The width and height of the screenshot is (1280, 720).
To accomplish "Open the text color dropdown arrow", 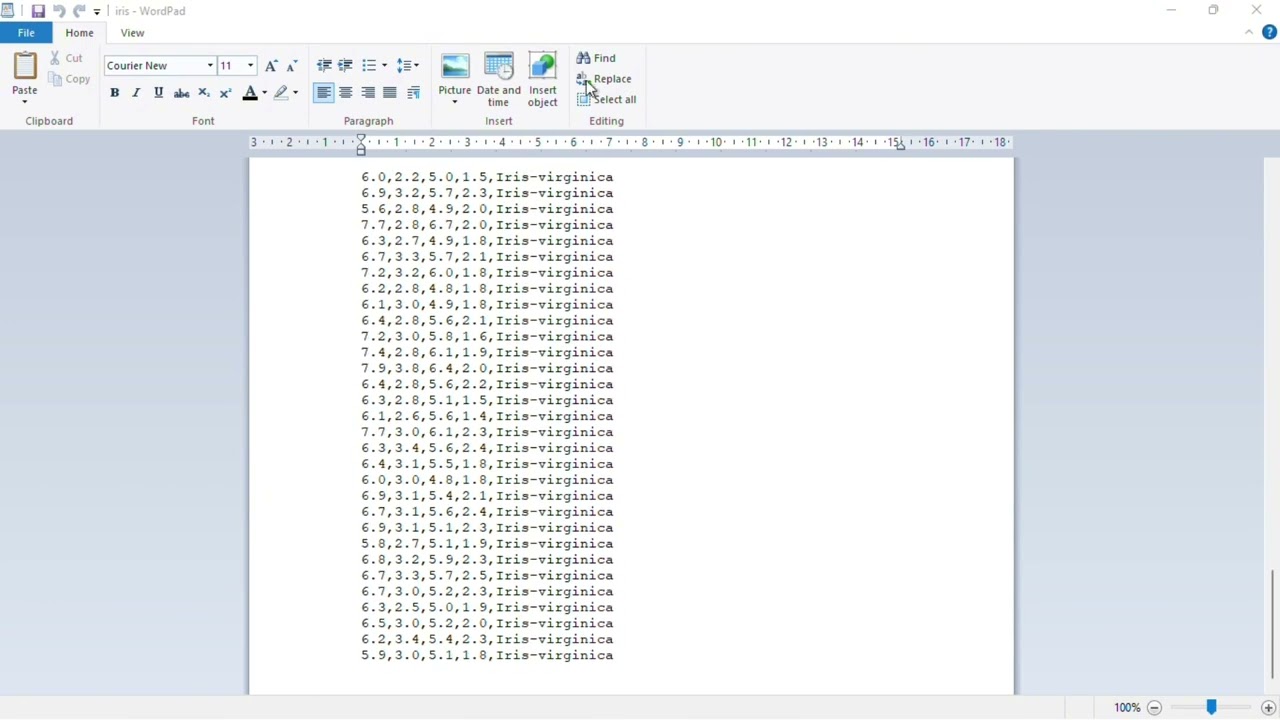I will 265,93.
